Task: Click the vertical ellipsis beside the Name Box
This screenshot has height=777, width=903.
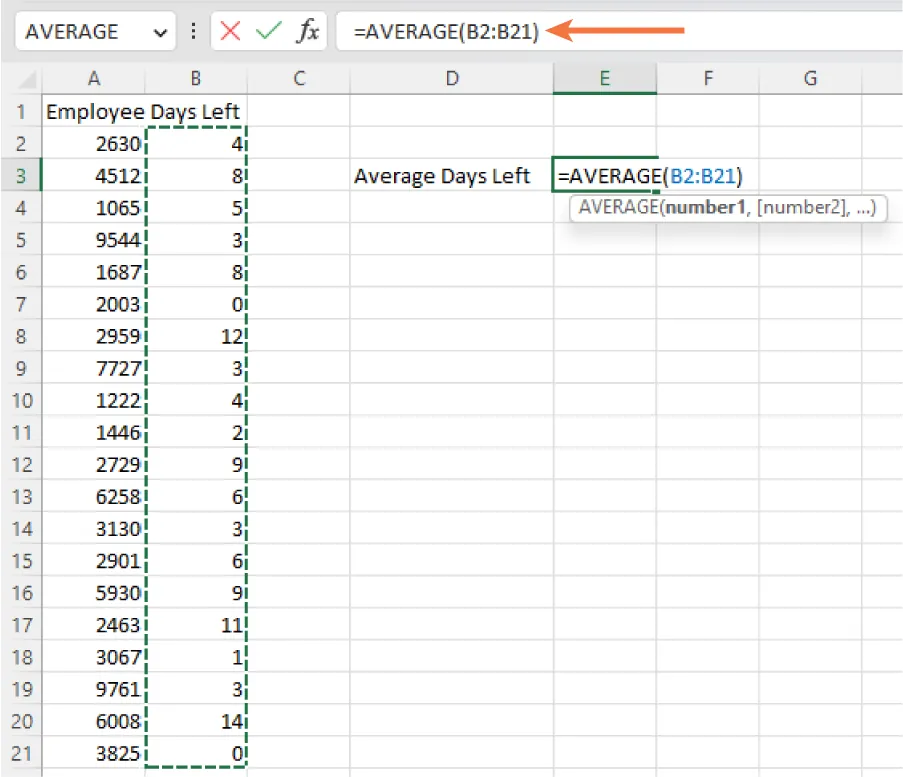Action: click(192, 31)
